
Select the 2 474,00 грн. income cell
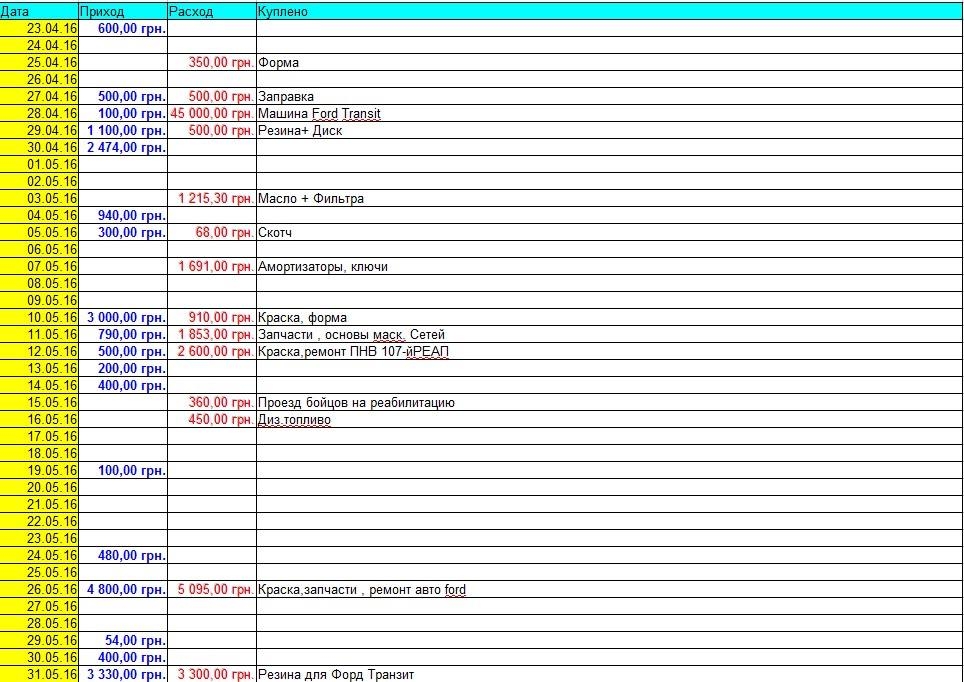(x=123, y=147)
